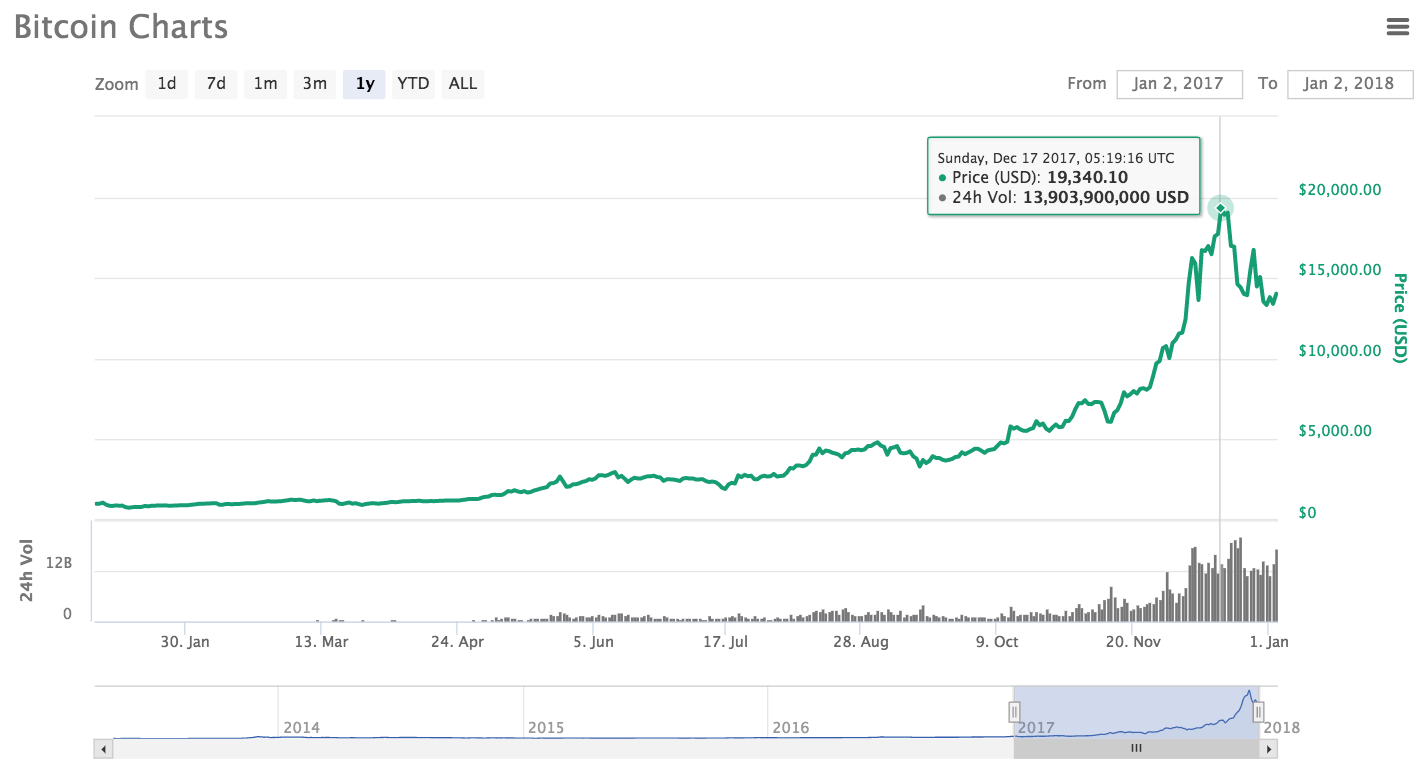Viewport: 1420px width, 780px height.
Task: Click the scrollbar left arrow
Action: (x=102, y=748)
